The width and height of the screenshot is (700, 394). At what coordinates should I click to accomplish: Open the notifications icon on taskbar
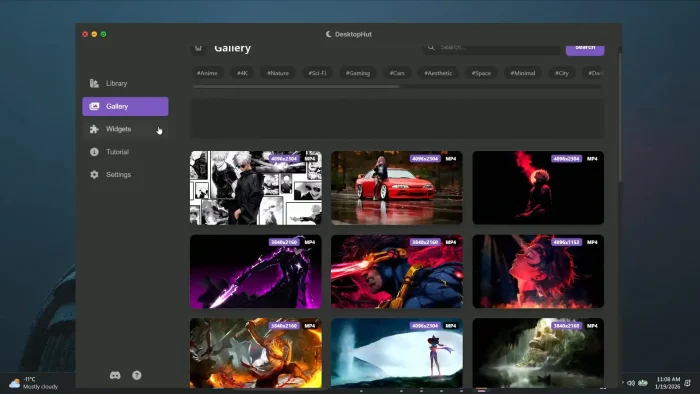coord(688,383)
